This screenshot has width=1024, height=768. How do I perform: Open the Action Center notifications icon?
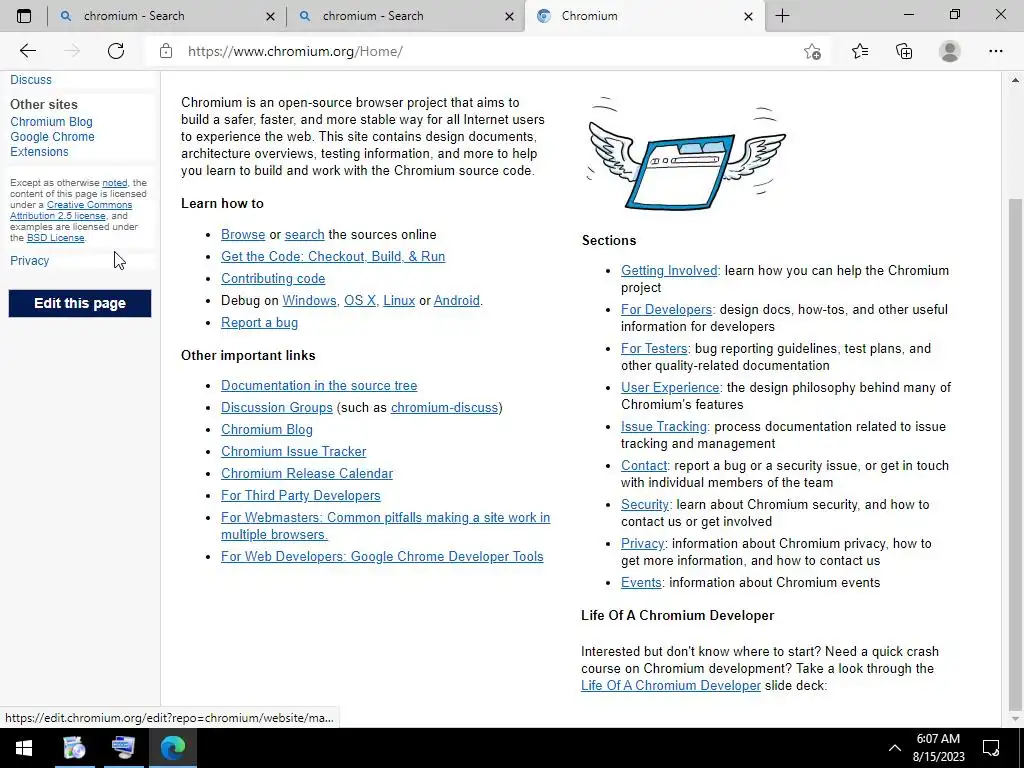coord(991,748)
